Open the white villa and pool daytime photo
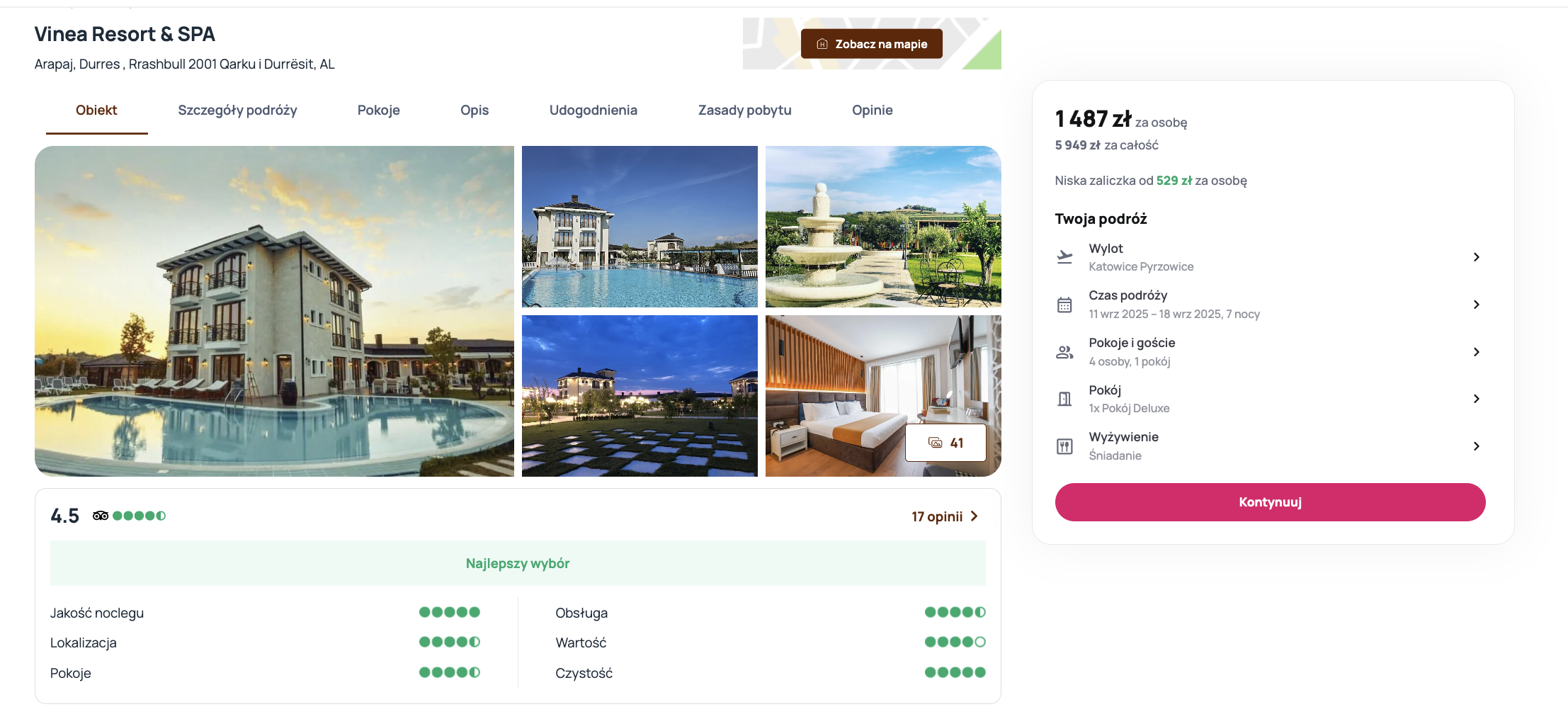The width and height of the screenshot is (1568, 714). coord(640,227)
